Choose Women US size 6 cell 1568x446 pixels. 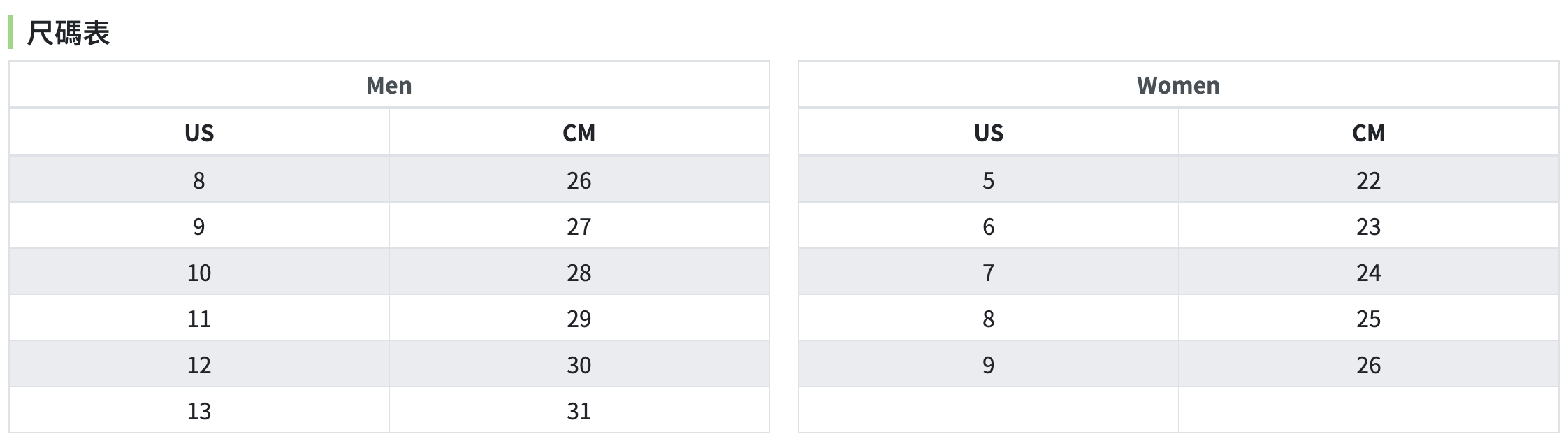click(x=988, y=226)
